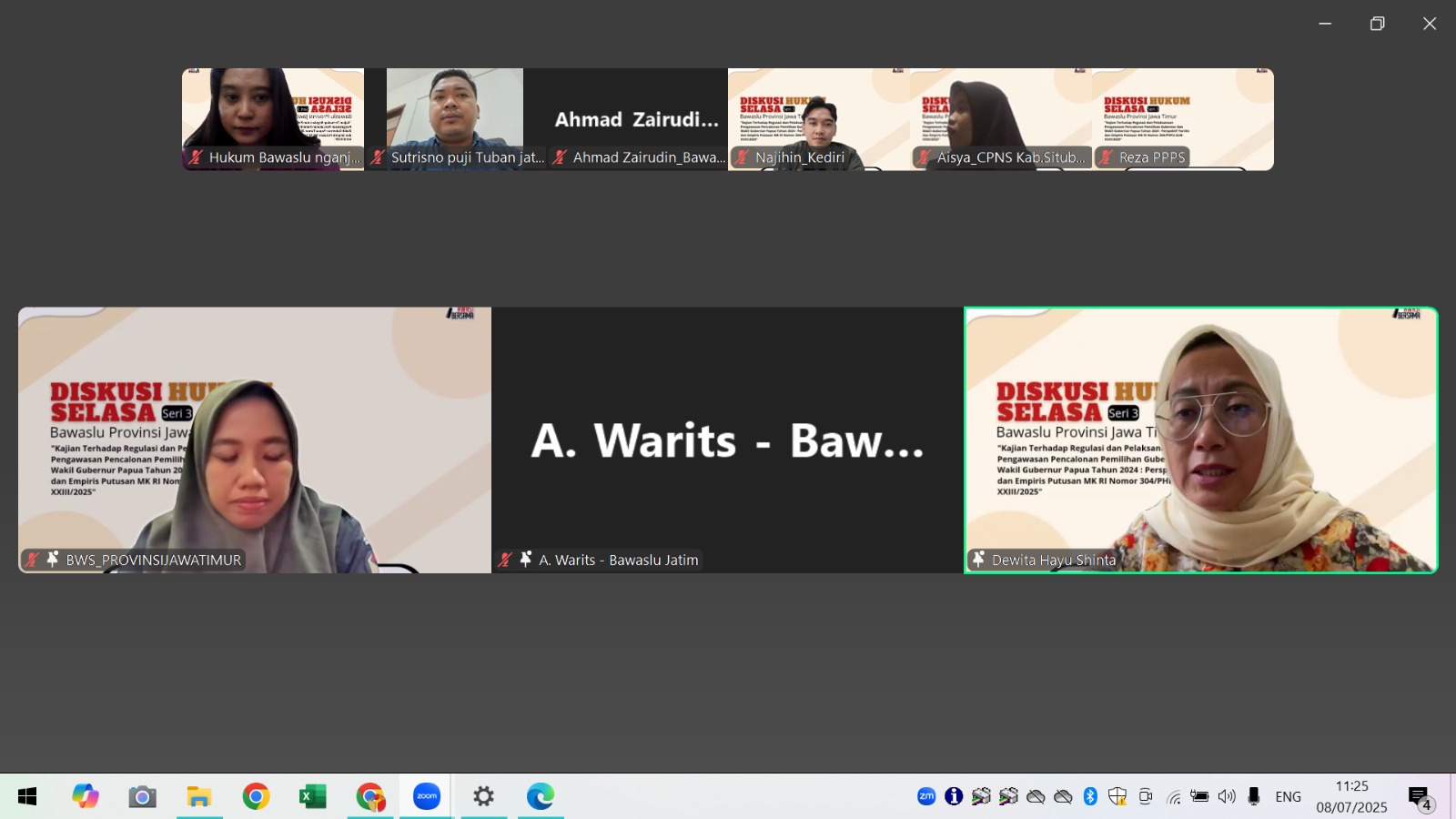The height and width of the screenshot is (819, 1456).
Task: Open Copilot from the taskbar
Action: 86,796
